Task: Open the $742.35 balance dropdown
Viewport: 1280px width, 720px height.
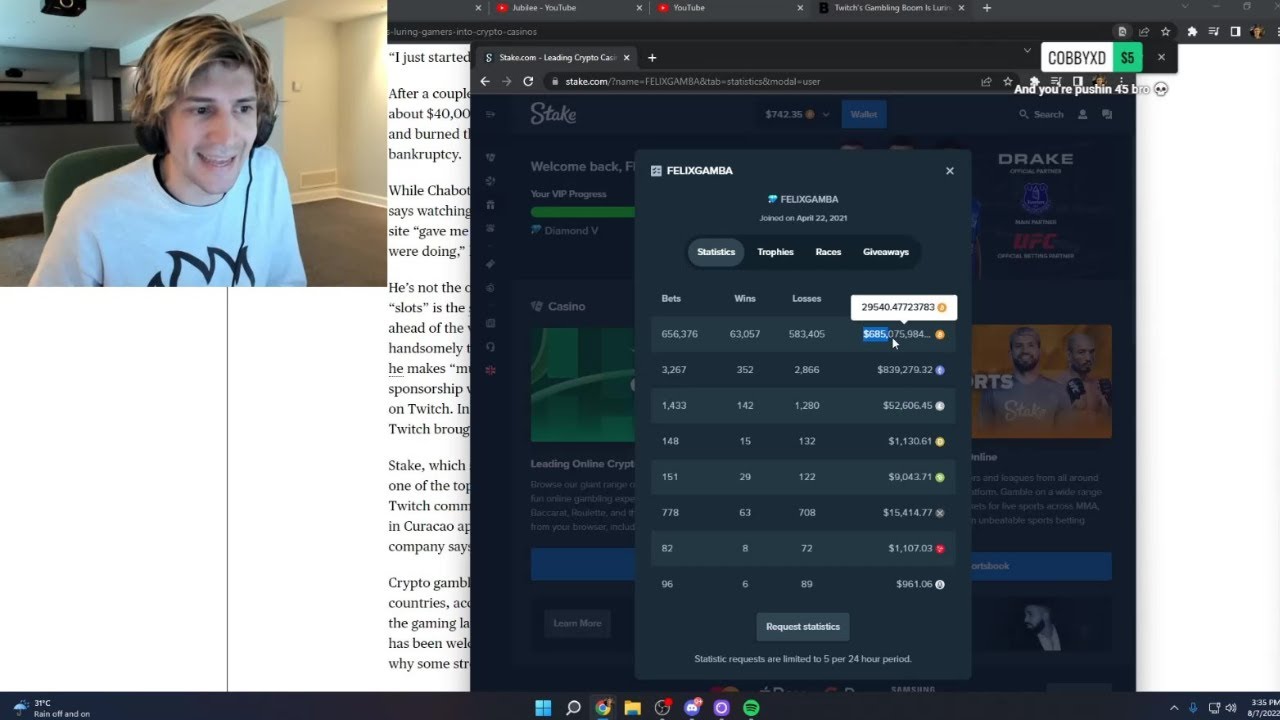Action: [x=797, y=114]
